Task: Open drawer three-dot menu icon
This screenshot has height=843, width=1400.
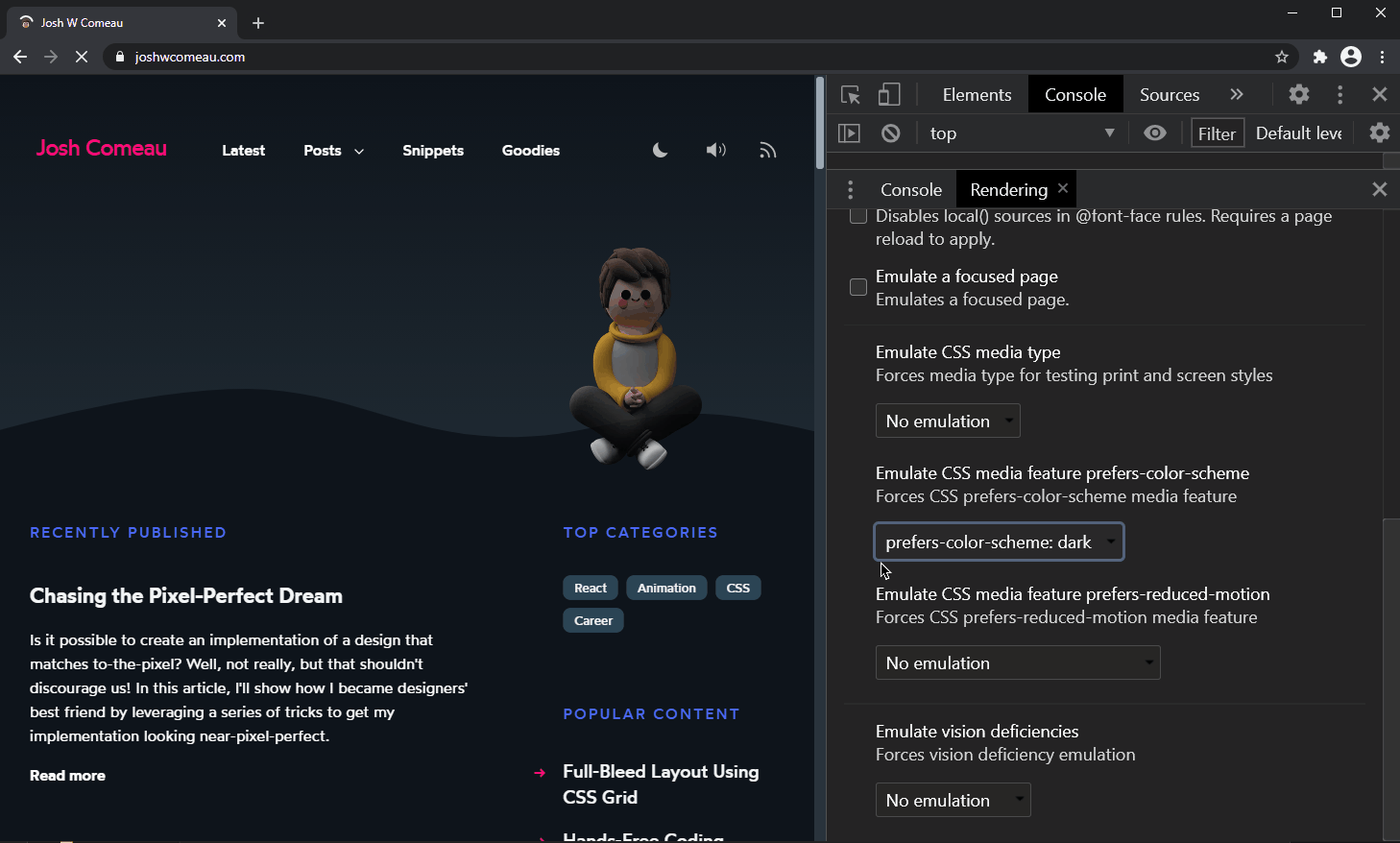Action: 850,189
